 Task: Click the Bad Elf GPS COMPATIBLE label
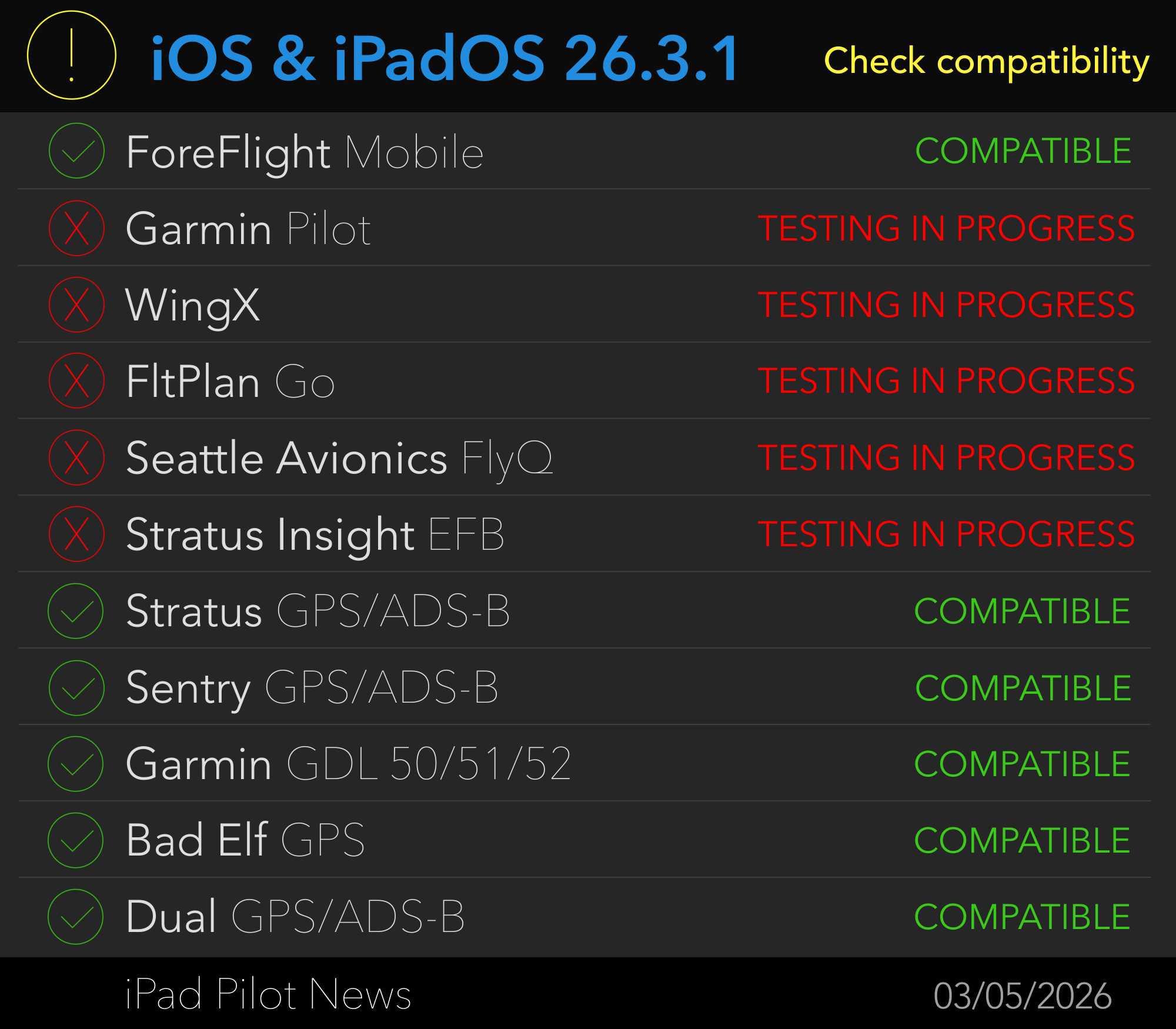pos(1022,840)
